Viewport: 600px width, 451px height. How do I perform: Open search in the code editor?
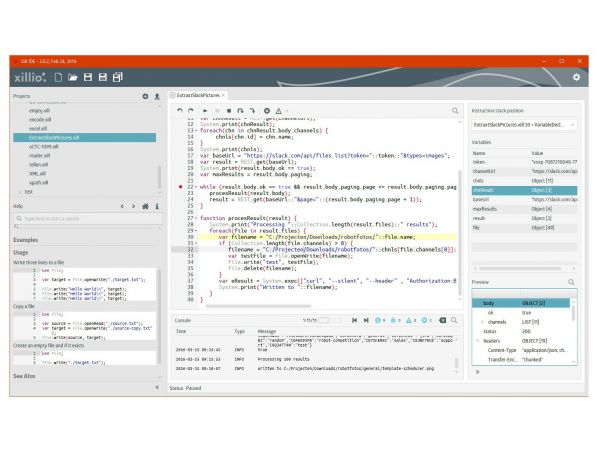tap(455, 111)
